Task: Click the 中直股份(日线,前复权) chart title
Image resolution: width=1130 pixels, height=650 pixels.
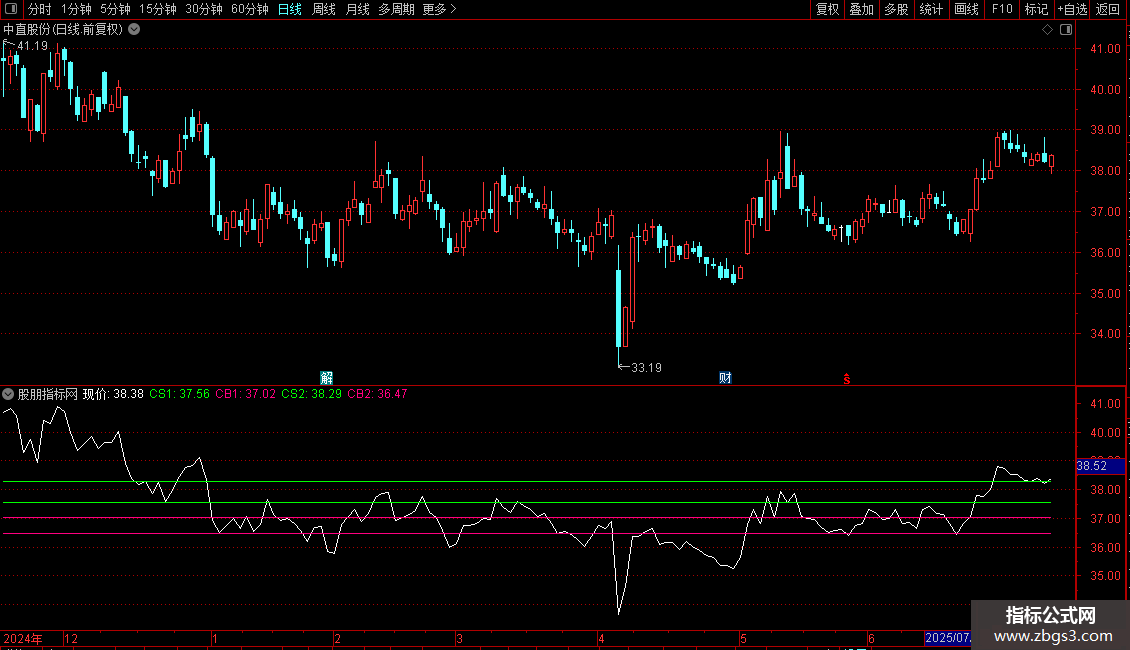Action: (x=63, y=30)
